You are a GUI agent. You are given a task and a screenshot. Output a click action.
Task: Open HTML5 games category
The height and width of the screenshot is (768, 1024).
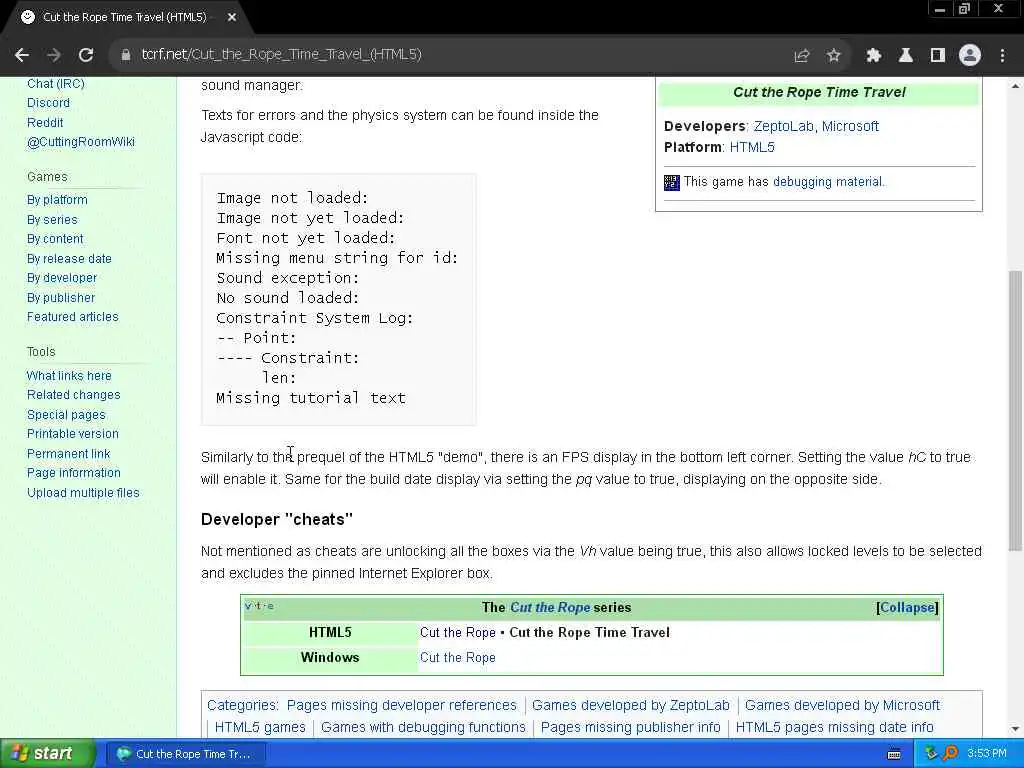[260, 728]
